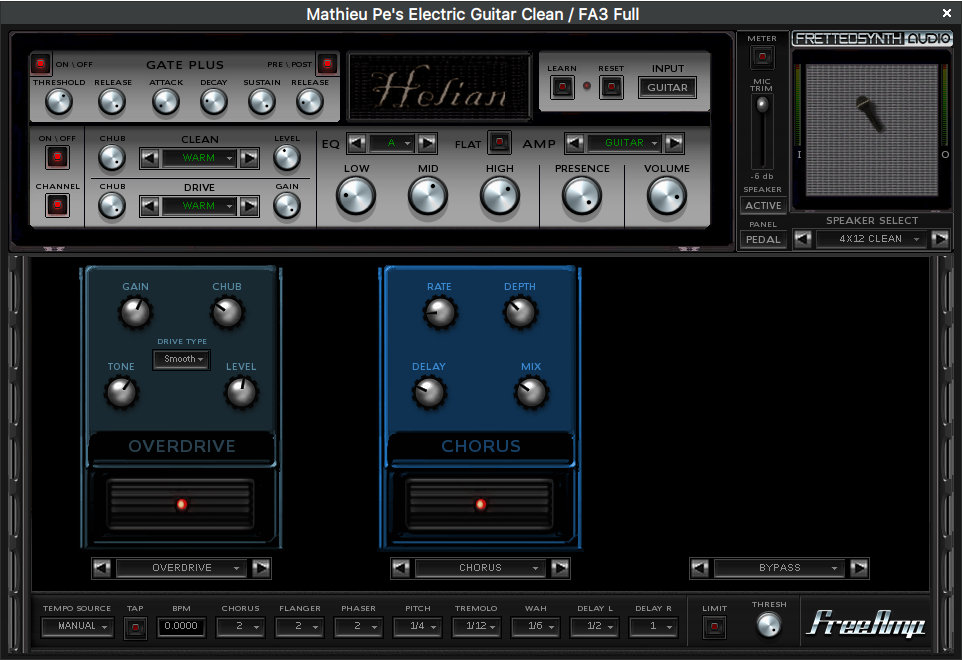Click the ACTIVE speaker button
The image size is (962, 660).
[x=763, y=205]
